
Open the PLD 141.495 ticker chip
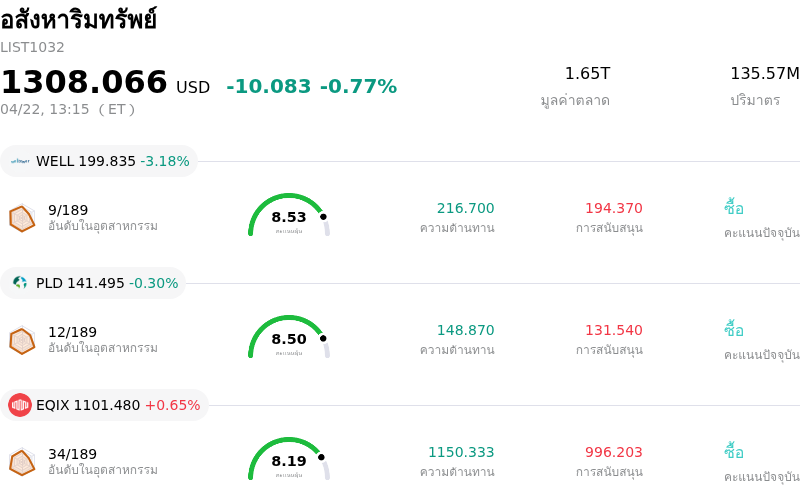pos(93,283)
